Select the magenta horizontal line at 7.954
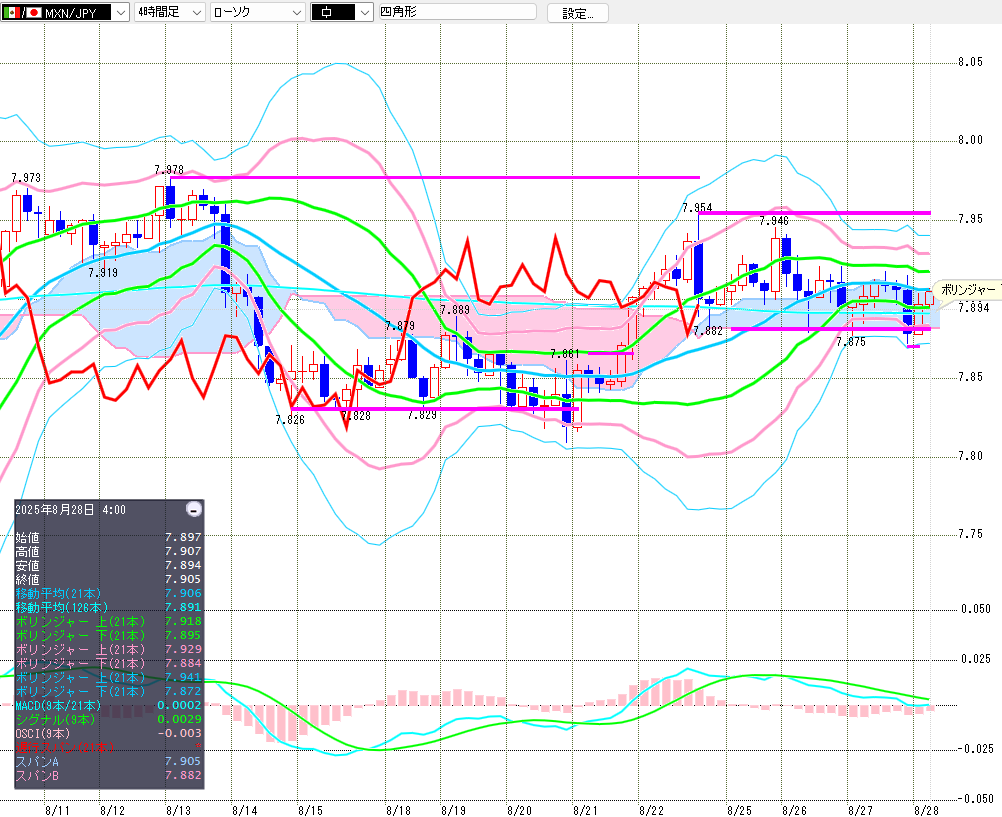1002x817 pixels. 815,213
